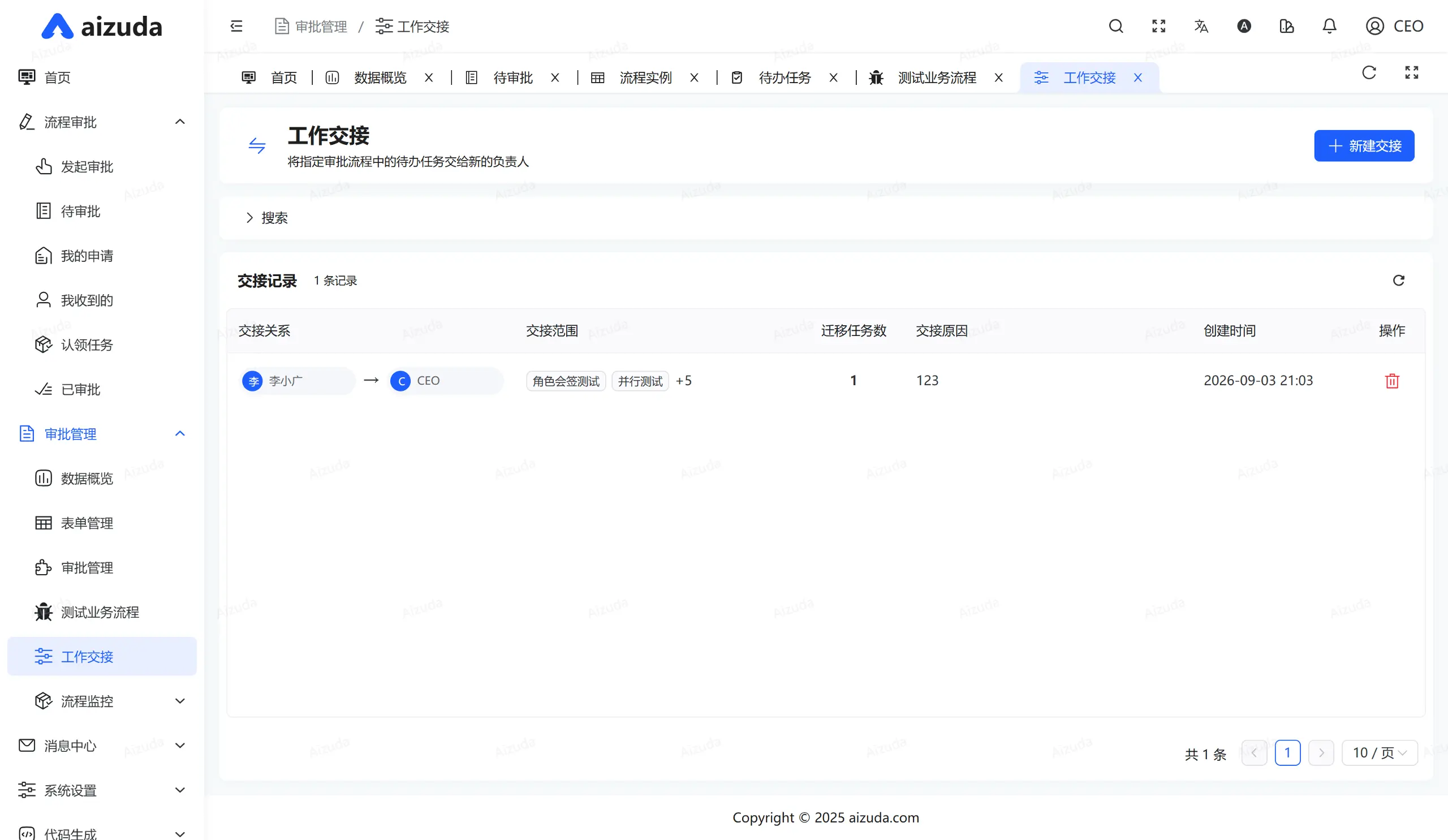Screen dimensions: 1448x840
Task: Open the 10 / 页 page size dropdown
Action: click(x=1380, y=753)
